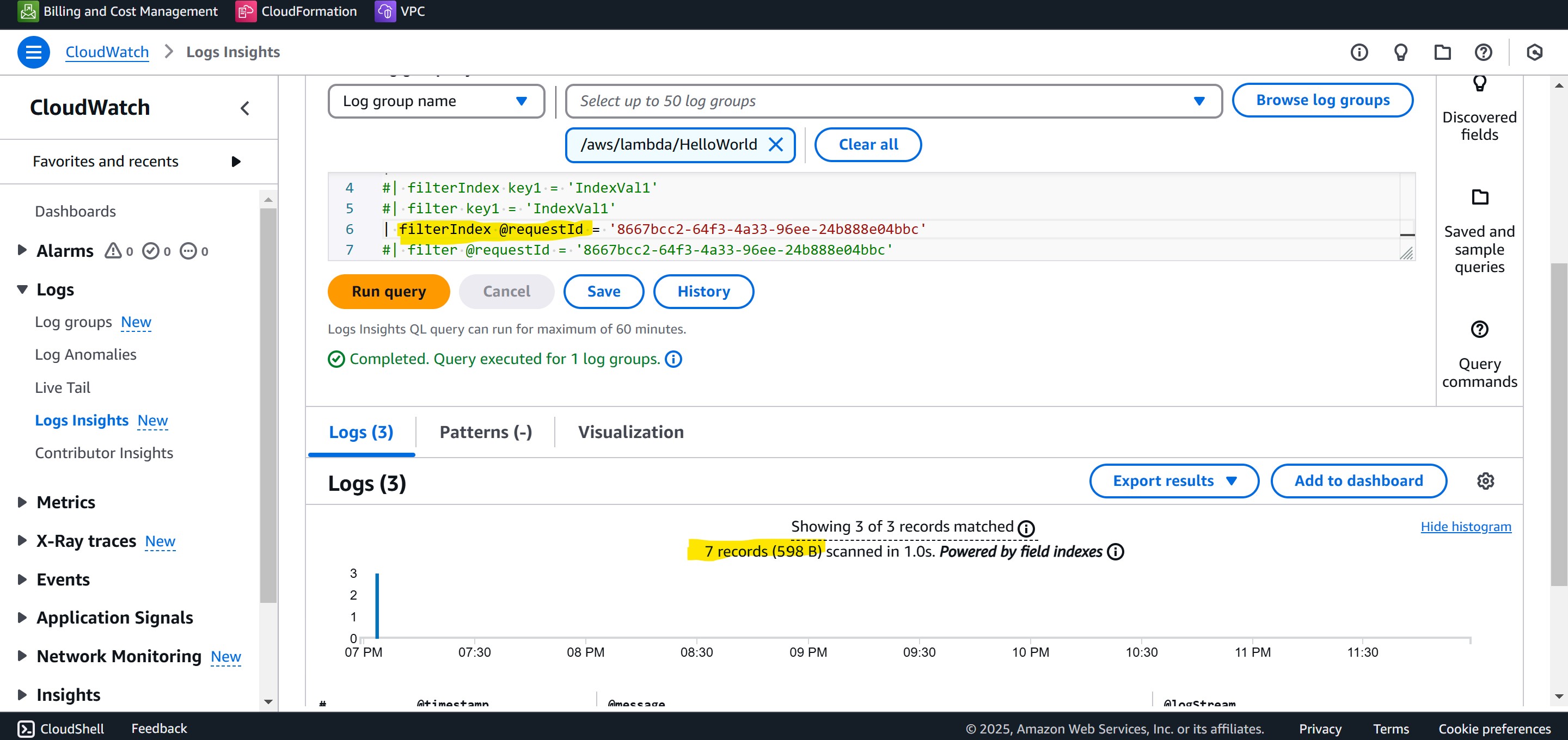
Task: Hide histogram link
Action: pyautogui.click(x=1465, y=526)
